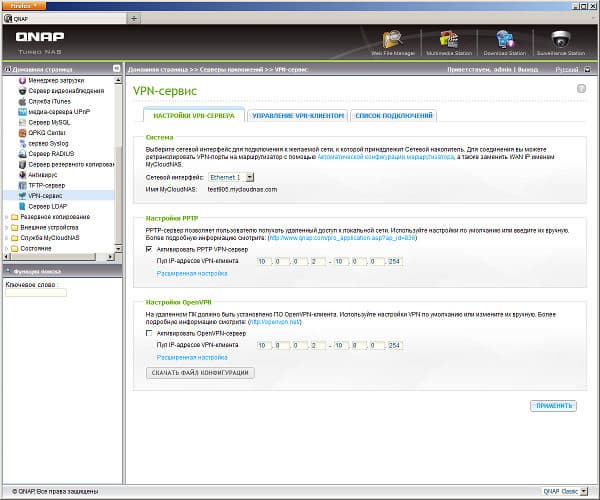
Task: Collapse the left navigation panel icon
Action: (116, 68)
